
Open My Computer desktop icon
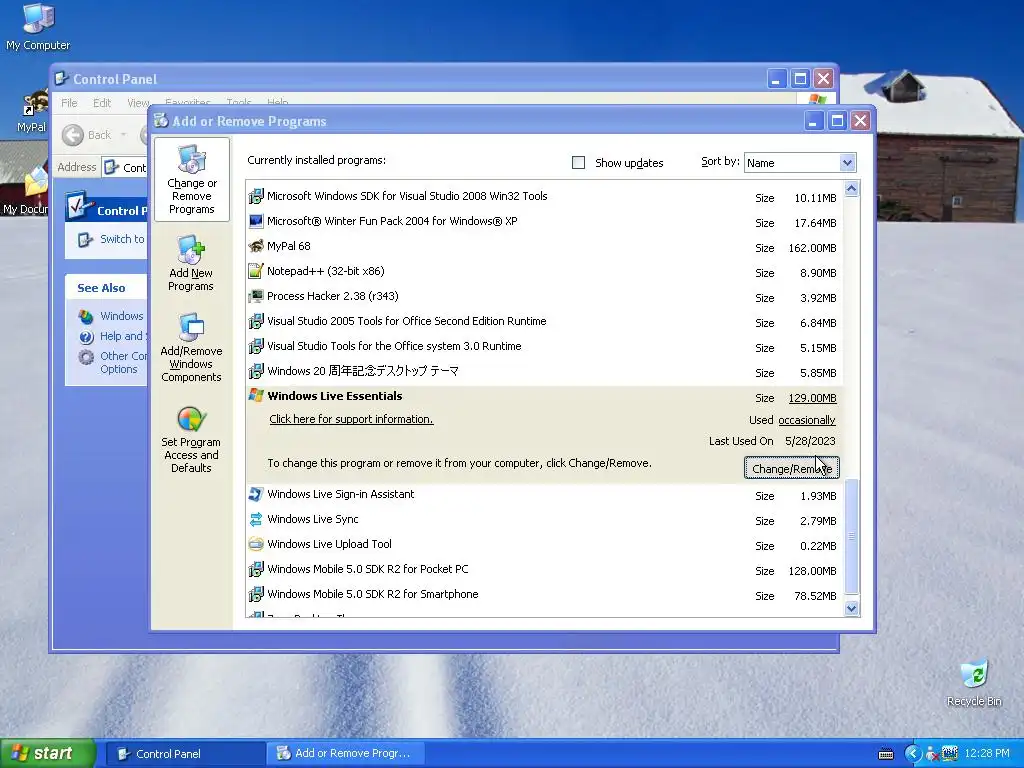click(38, 26)
